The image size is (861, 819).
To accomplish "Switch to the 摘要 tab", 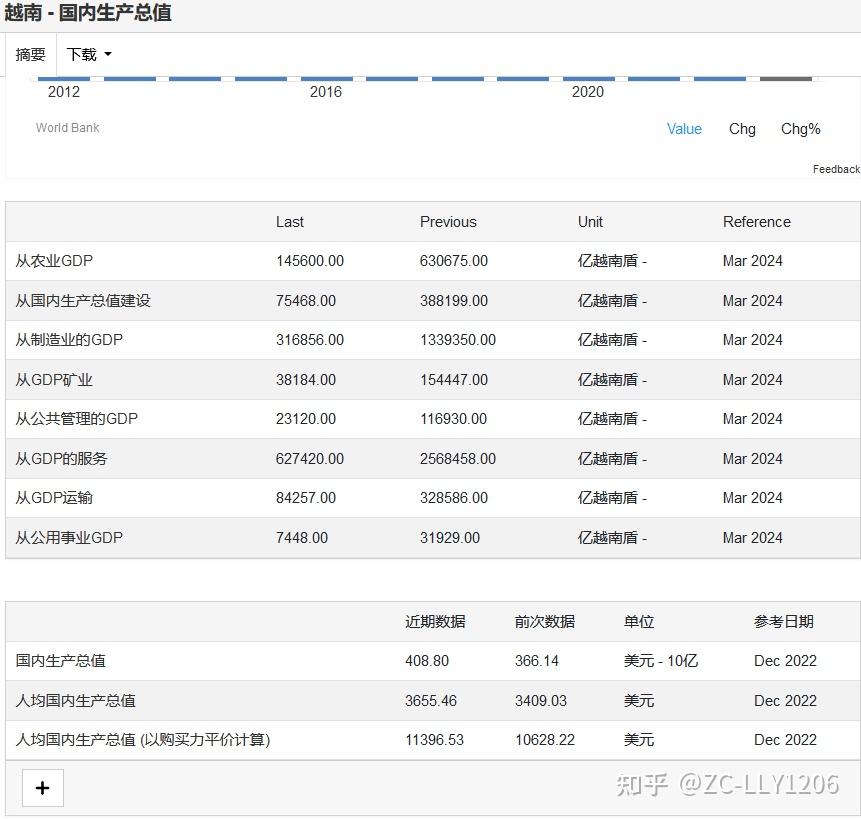I will tap(30, 54).
